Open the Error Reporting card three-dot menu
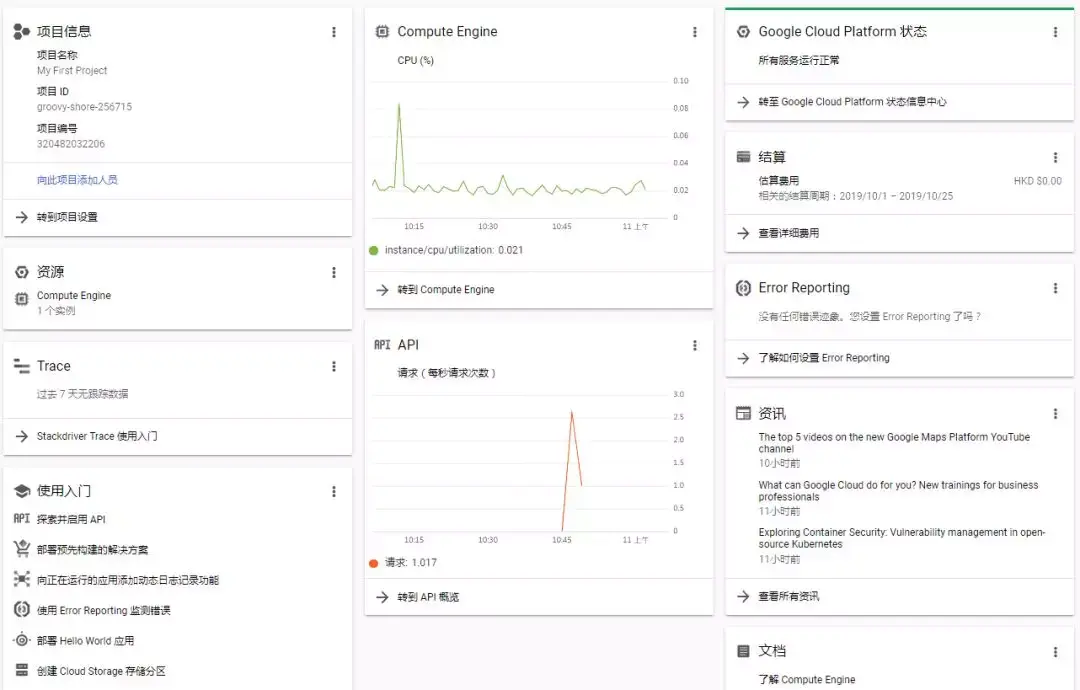1080x690 pixels. click(1055, 288)
